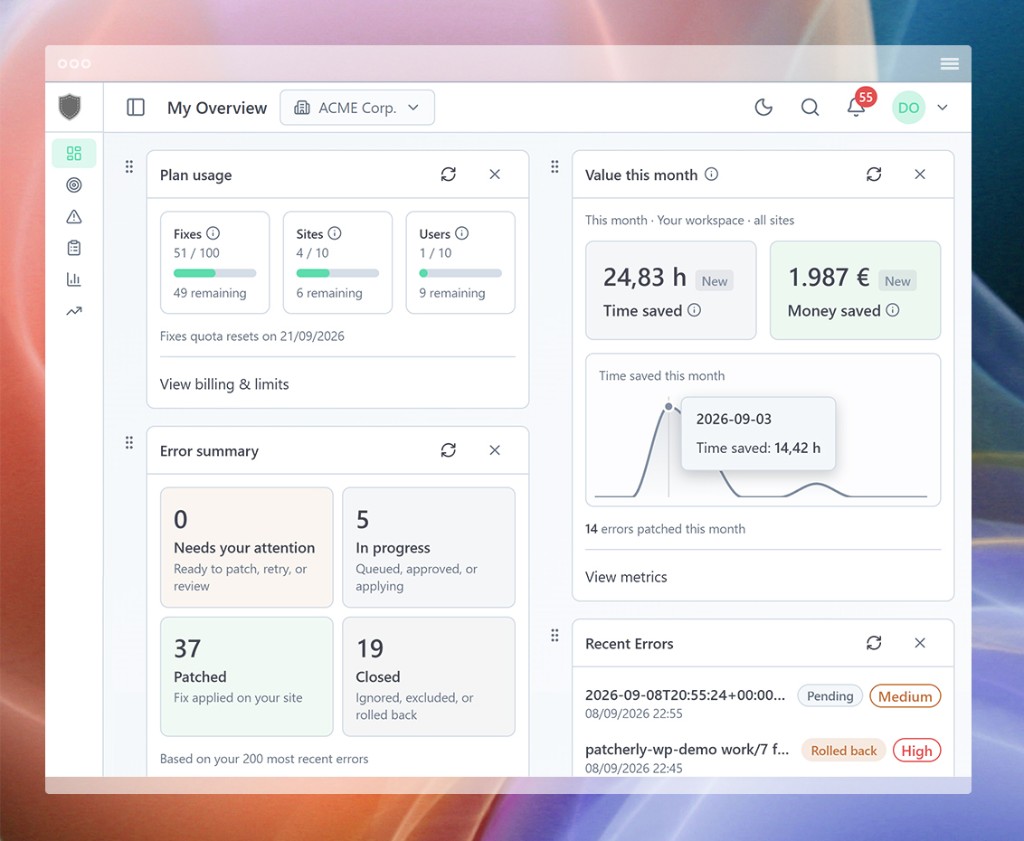Click 'Based on your 200 most recent errors'
This screenshot has width=1024, height=841.
pyautogui.click(x=264, y=759)
